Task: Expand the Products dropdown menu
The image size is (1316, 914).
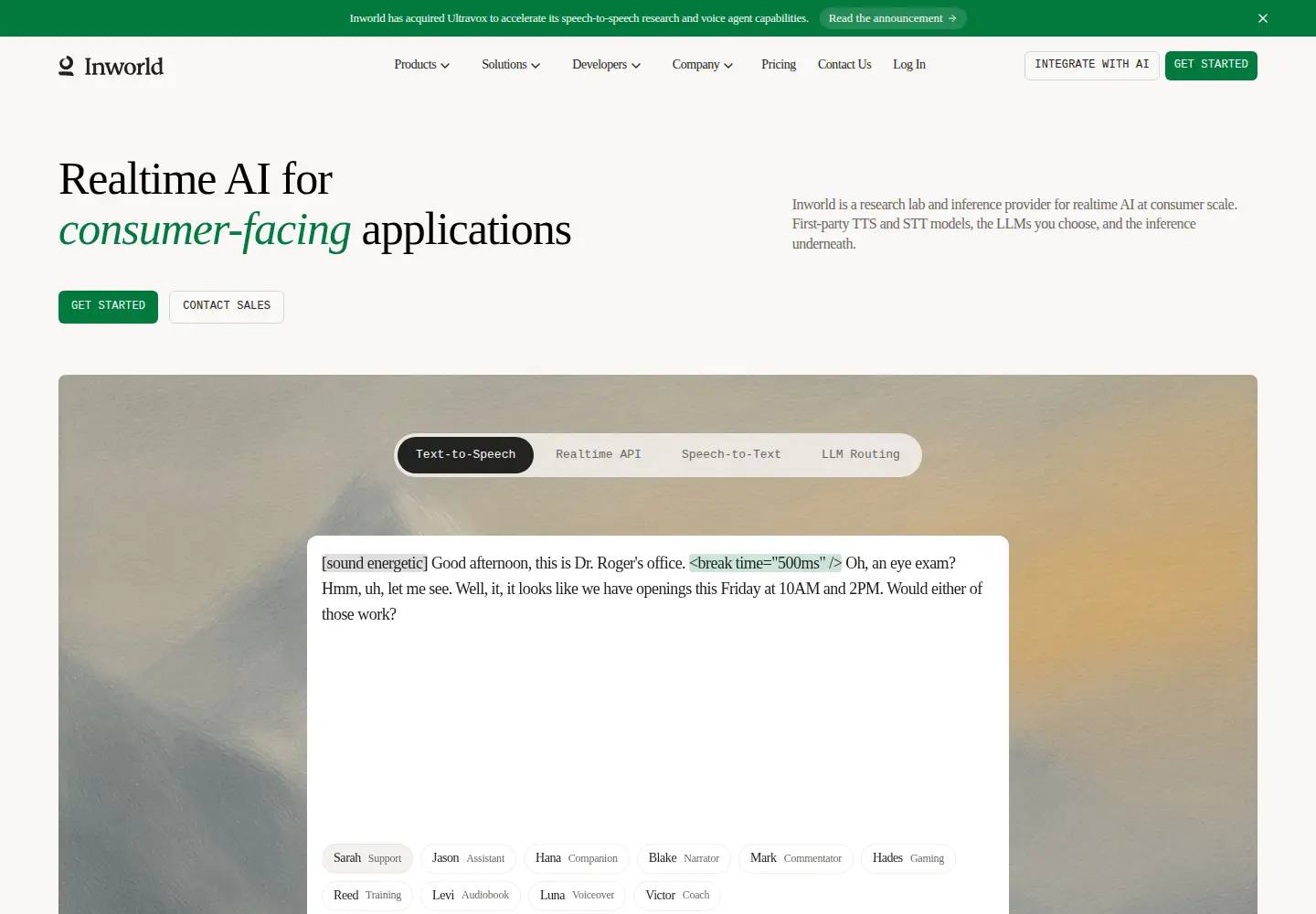Action: (421, 65)
